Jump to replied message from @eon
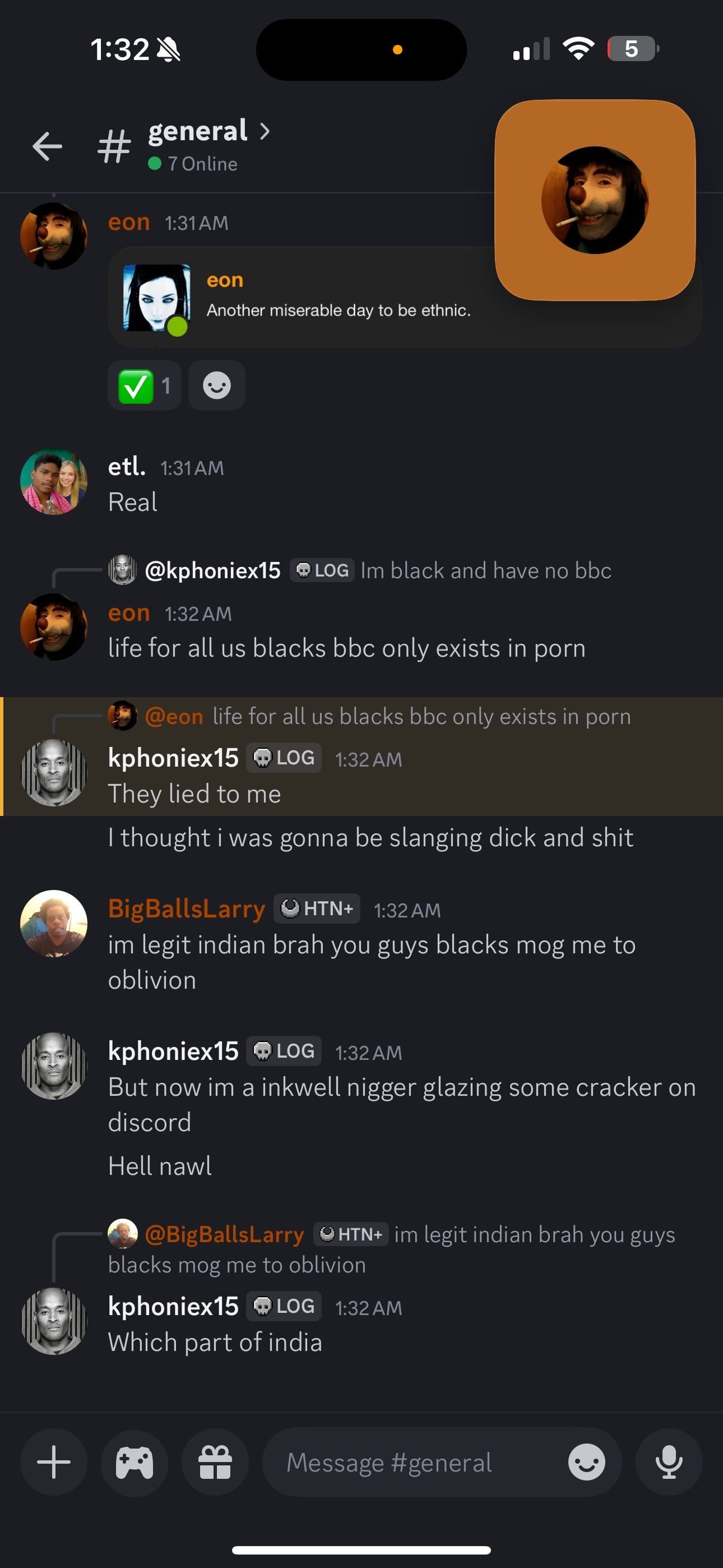 coord(369,717)
